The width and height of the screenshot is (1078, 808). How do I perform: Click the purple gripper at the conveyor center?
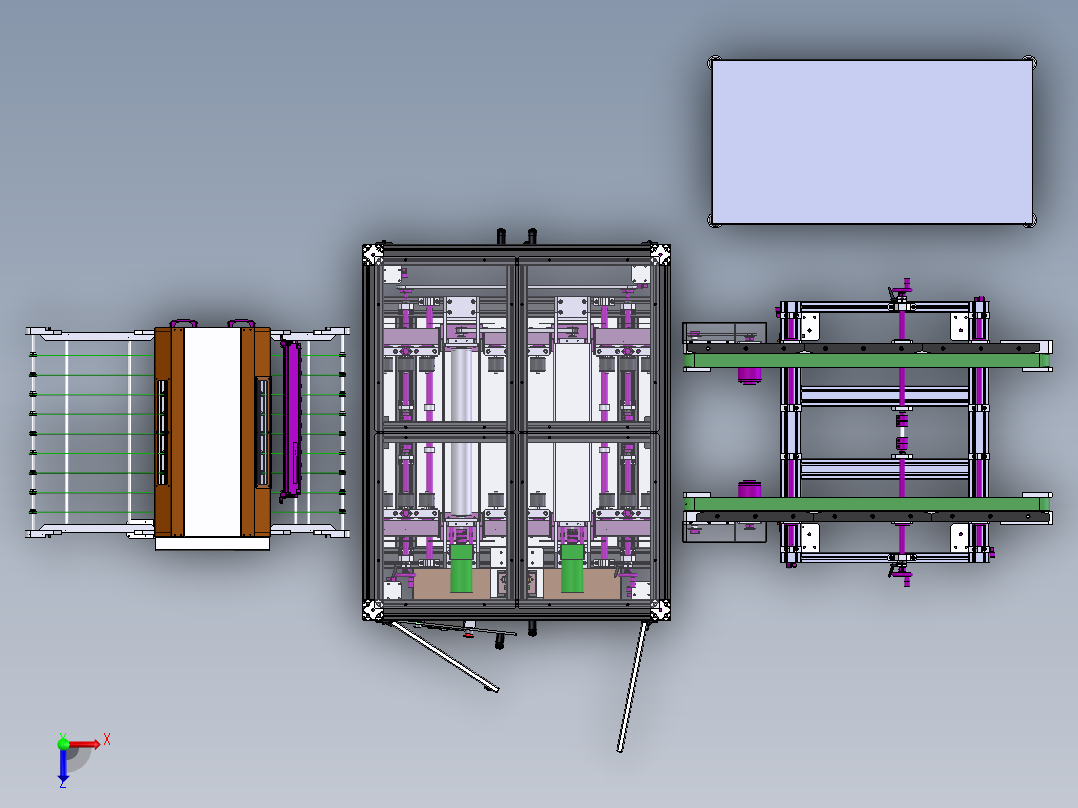click(900, 430)
